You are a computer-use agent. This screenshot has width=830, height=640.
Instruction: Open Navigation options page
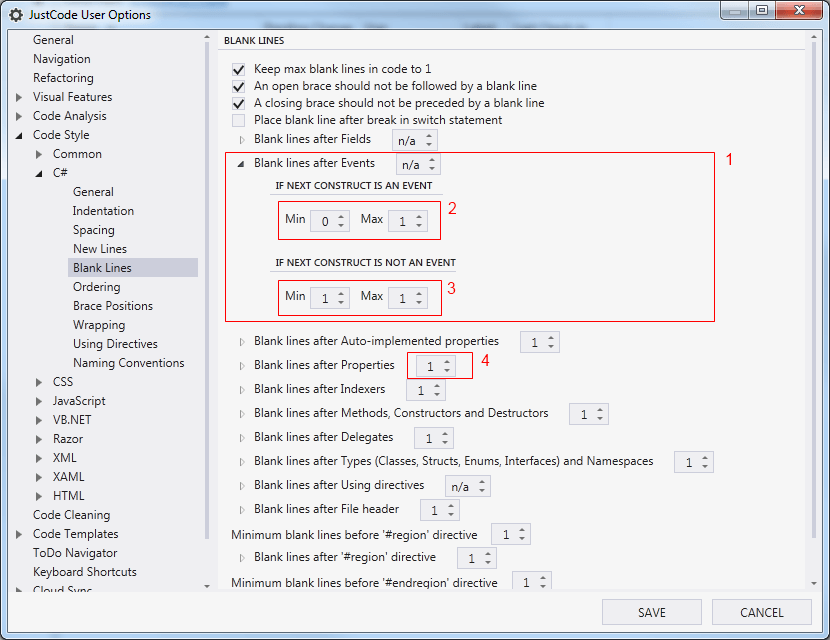coord(61,59)
